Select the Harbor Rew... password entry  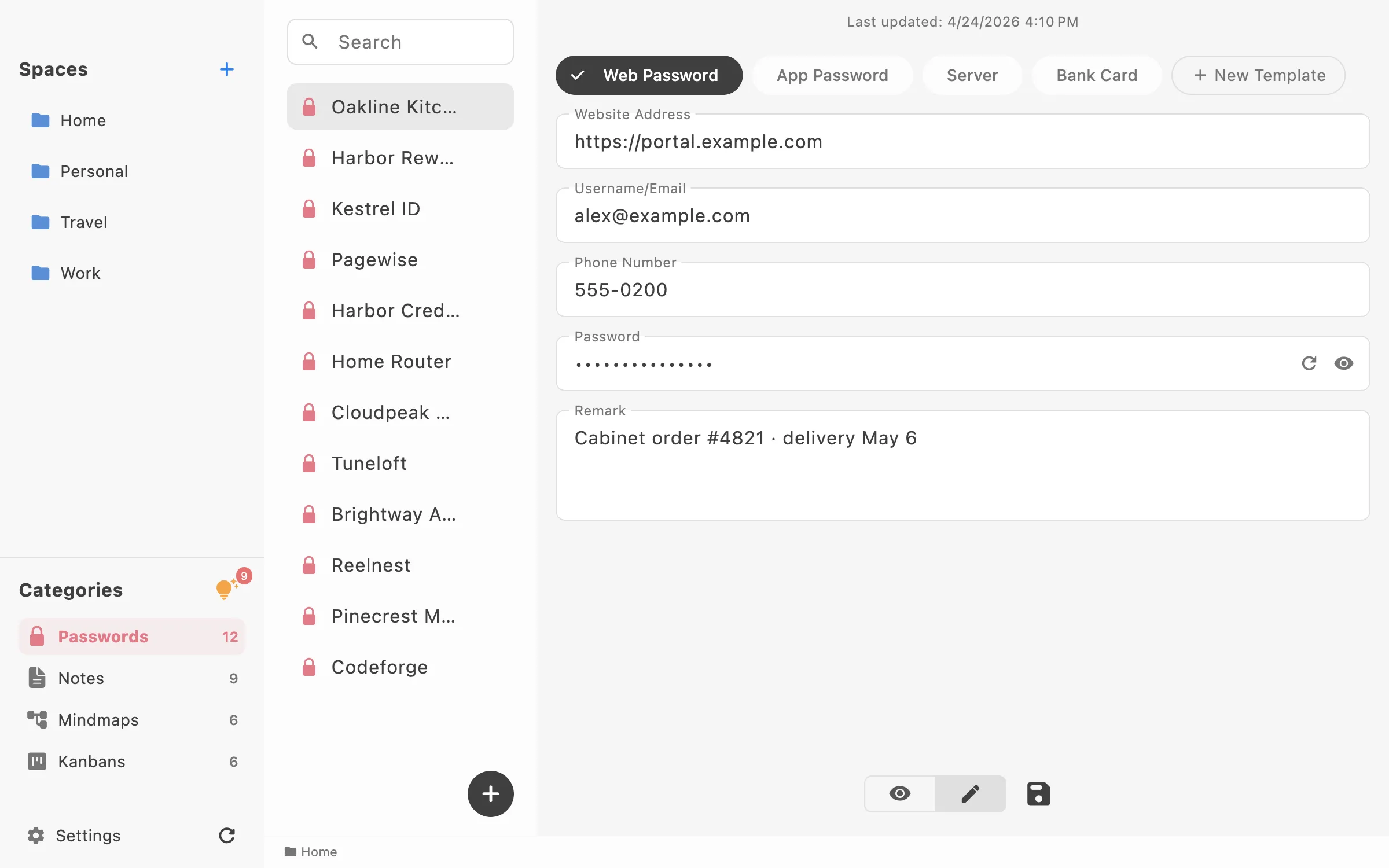point(400,157)
